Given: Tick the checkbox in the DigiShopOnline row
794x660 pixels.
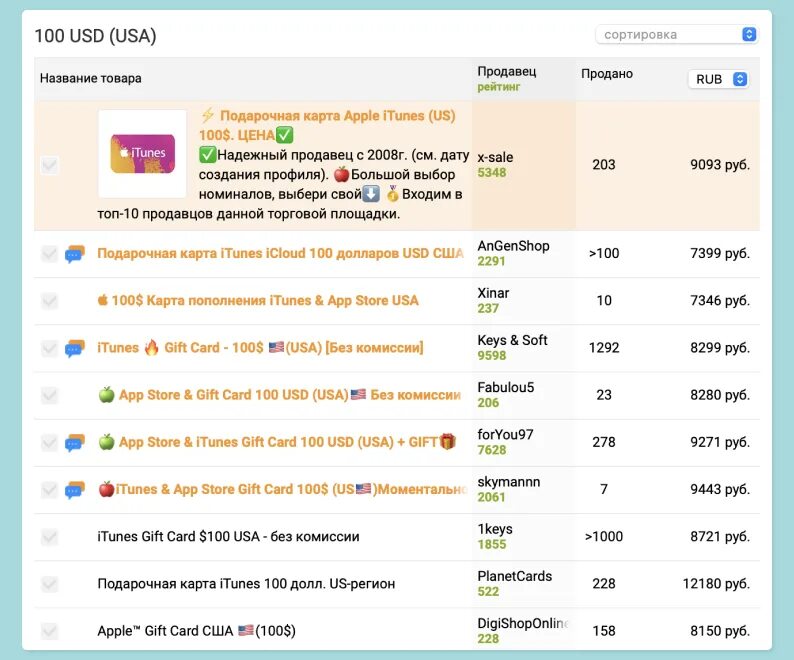Looking at the screenshot, I should pos(50,631).
